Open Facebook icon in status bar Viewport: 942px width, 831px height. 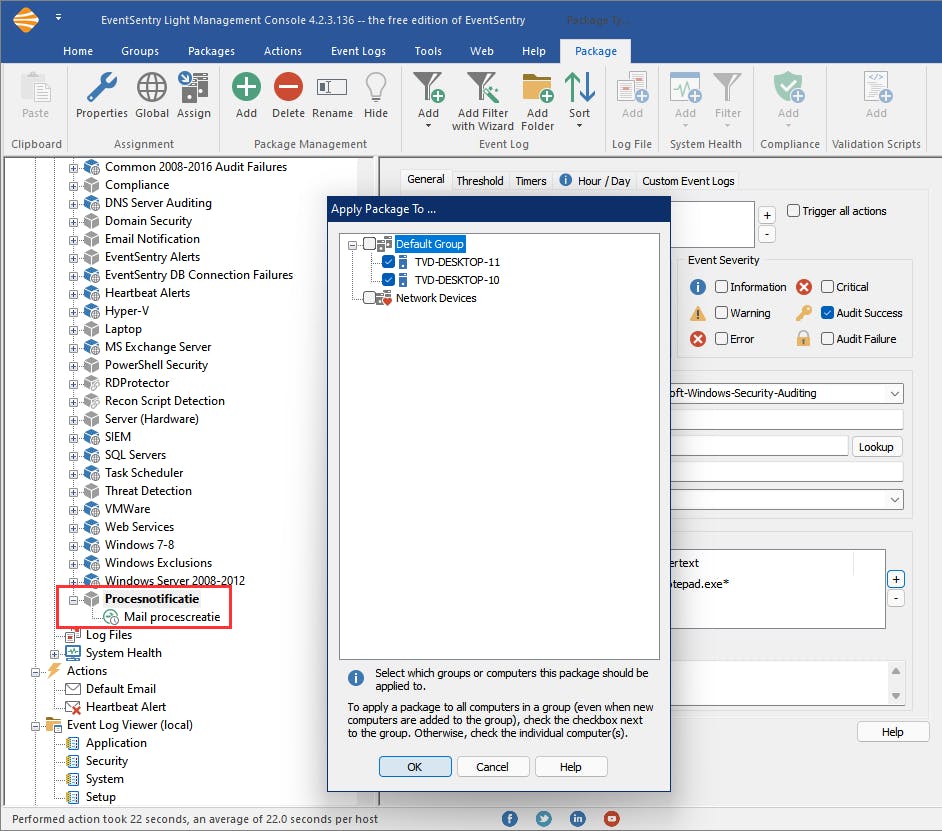[509, 818]
